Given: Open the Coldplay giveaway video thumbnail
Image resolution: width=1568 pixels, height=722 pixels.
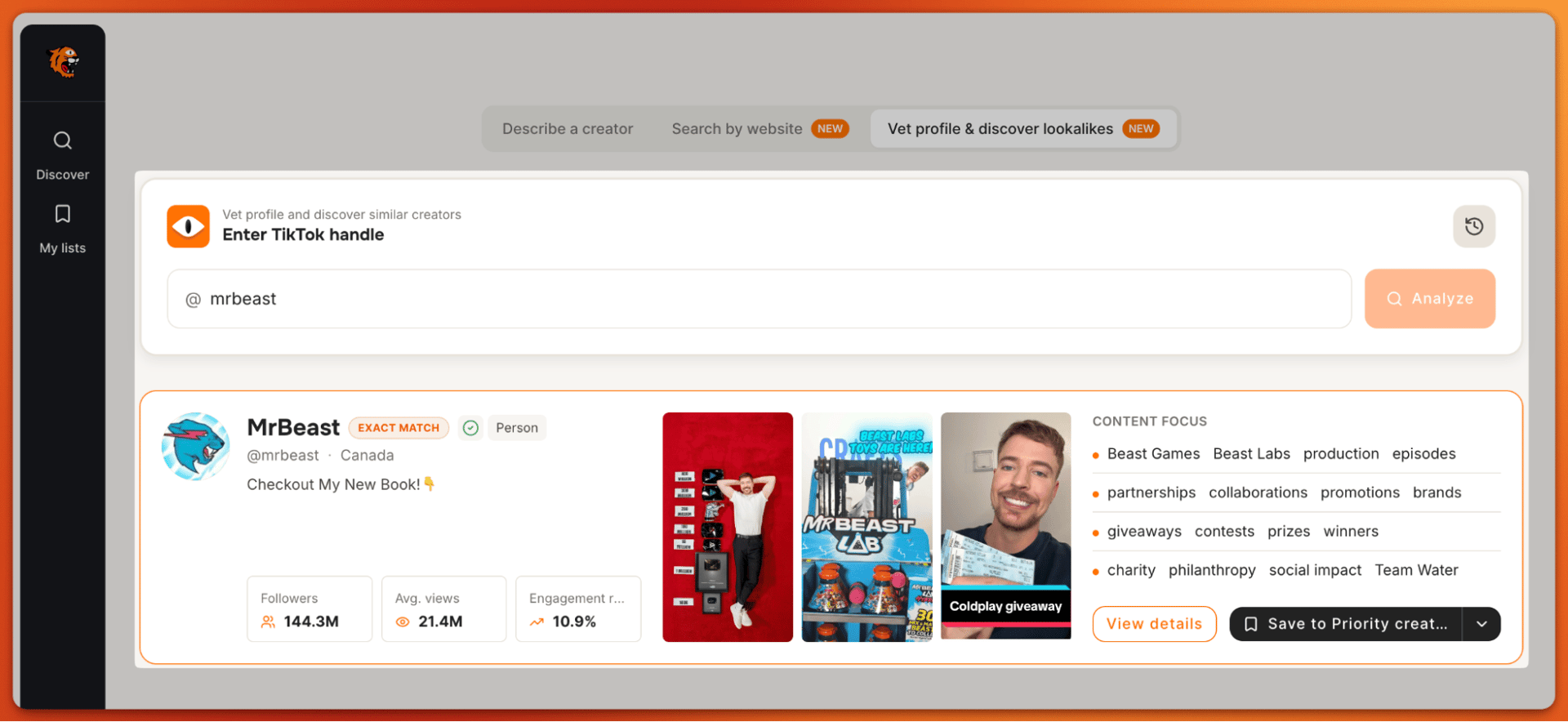Looking at the screenshot, I should point(1006,527).
